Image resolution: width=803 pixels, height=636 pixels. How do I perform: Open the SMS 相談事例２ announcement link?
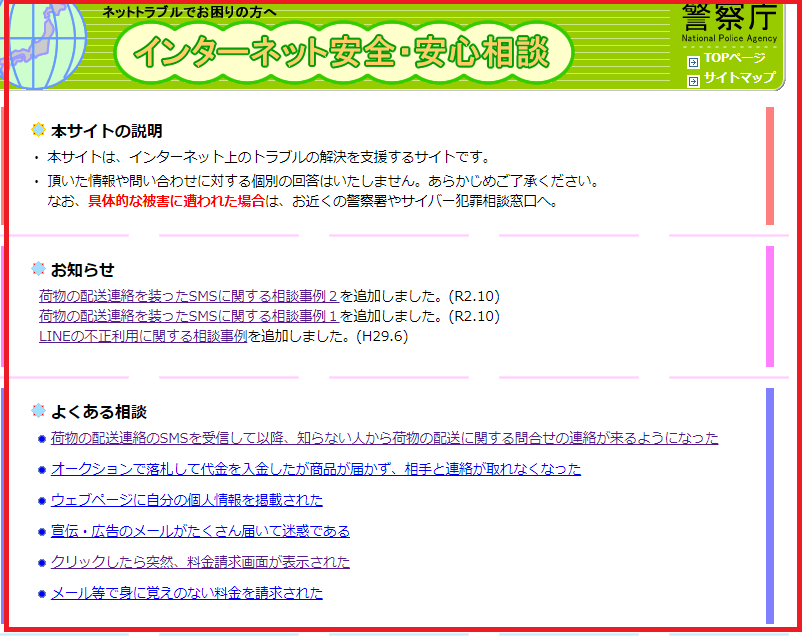[189, 296]
